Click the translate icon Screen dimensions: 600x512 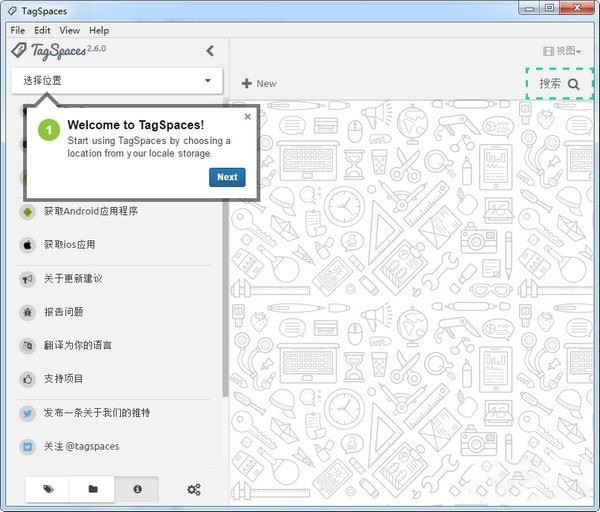(x=28, y=346)
